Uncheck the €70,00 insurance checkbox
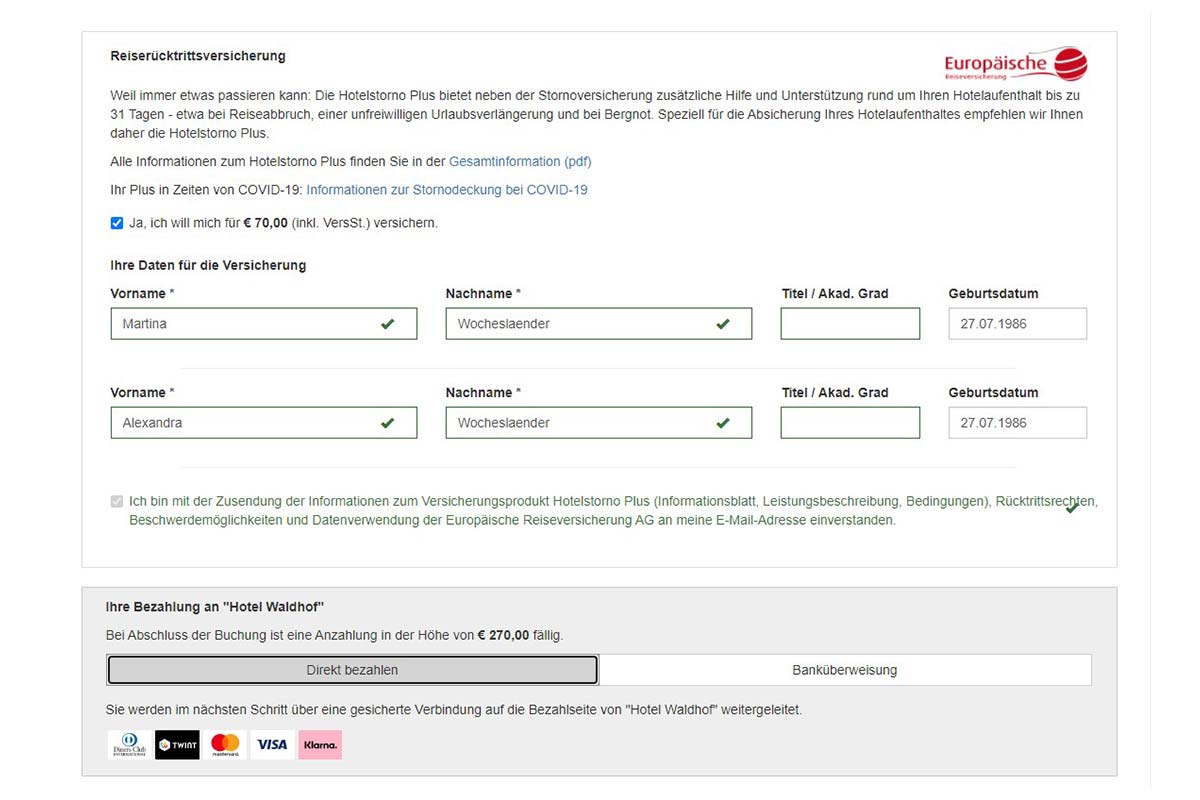1200x800 pixels. tap(117, 223)
